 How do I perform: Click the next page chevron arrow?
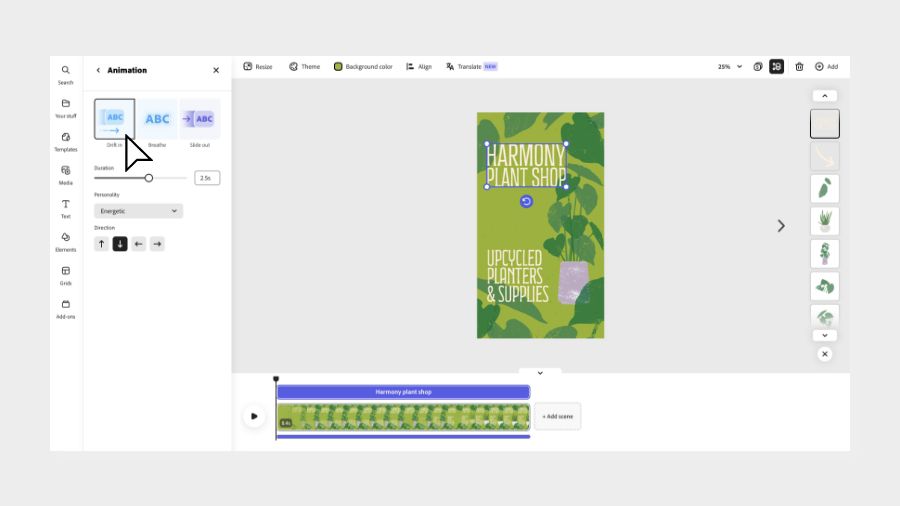(781, 226)
